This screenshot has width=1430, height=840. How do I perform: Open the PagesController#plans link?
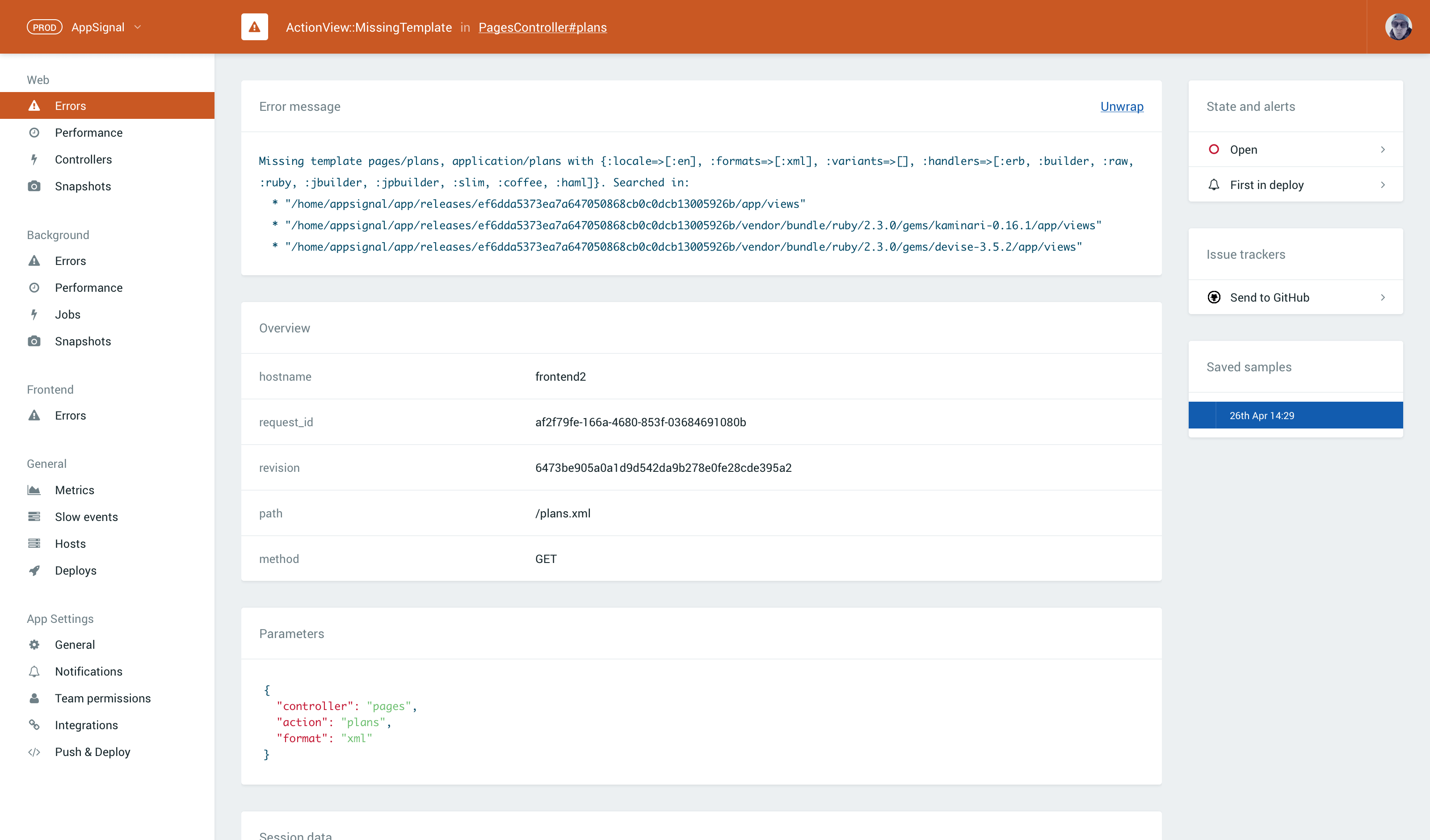point(542,27)
